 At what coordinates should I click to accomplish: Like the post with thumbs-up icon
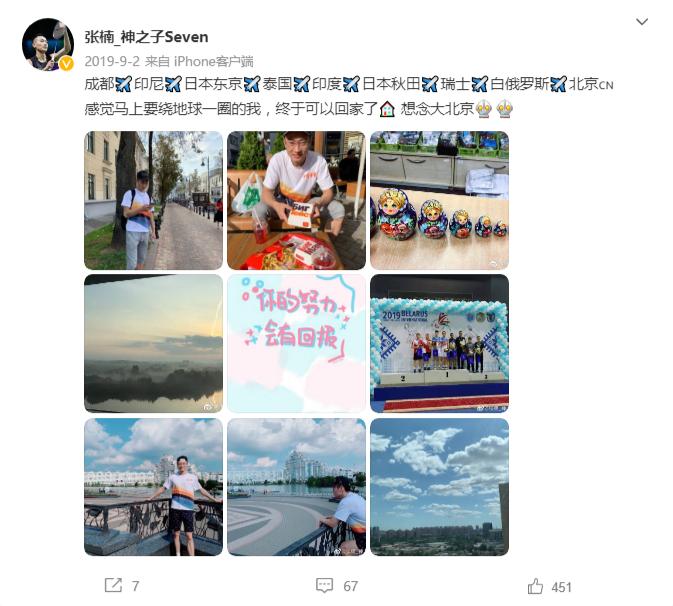[535, 586]
